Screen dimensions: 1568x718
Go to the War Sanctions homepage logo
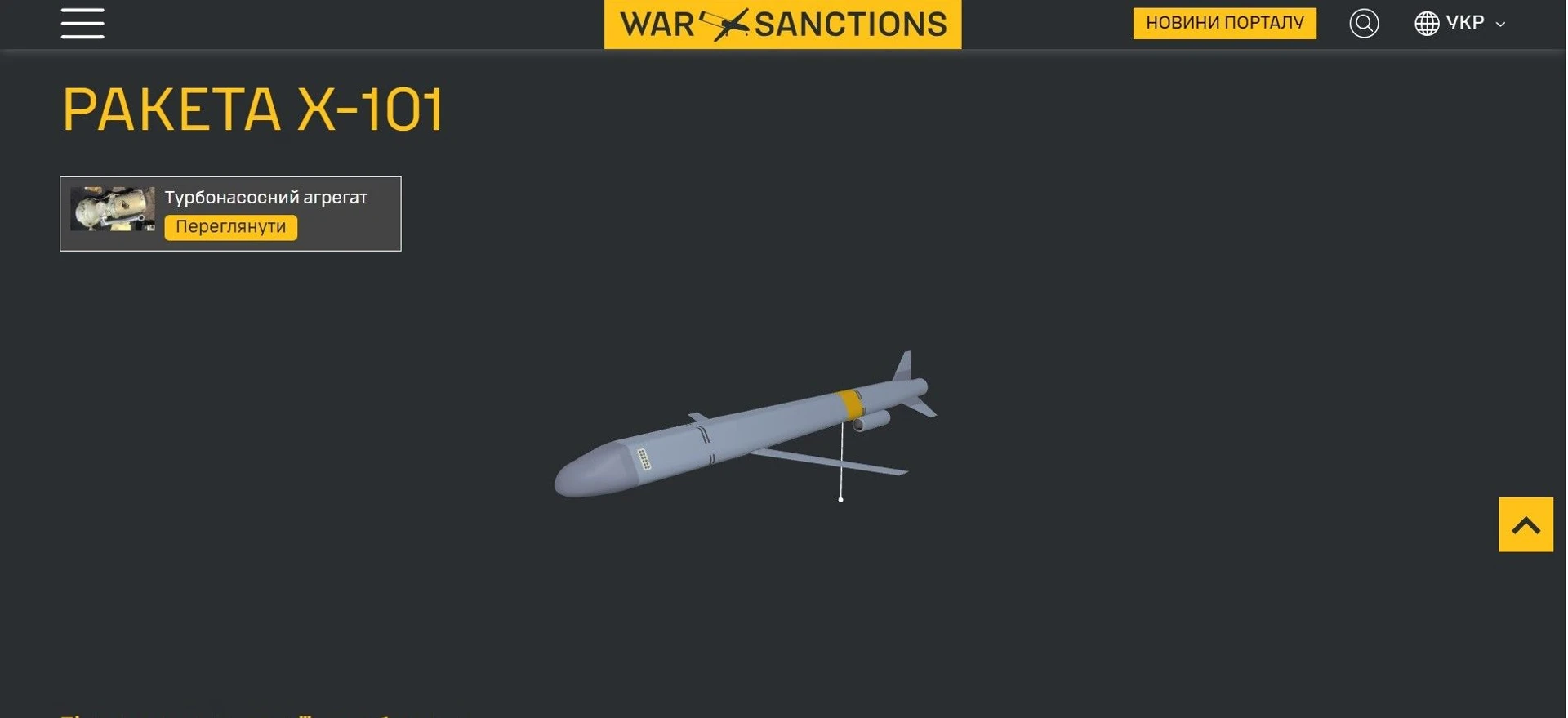click(782, 24)
